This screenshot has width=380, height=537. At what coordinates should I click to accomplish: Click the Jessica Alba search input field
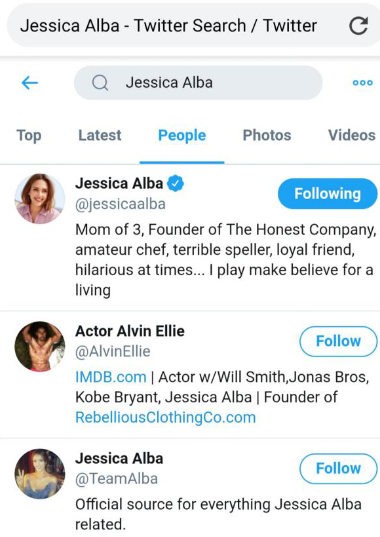(198, 83)
